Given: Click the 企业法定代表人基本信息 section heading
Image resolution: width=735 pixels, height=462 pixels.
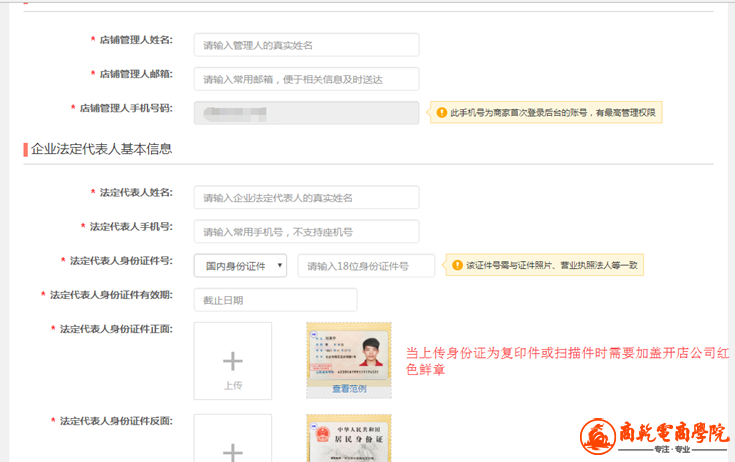Looking at the screenshot, I should [x=101, y=149].
